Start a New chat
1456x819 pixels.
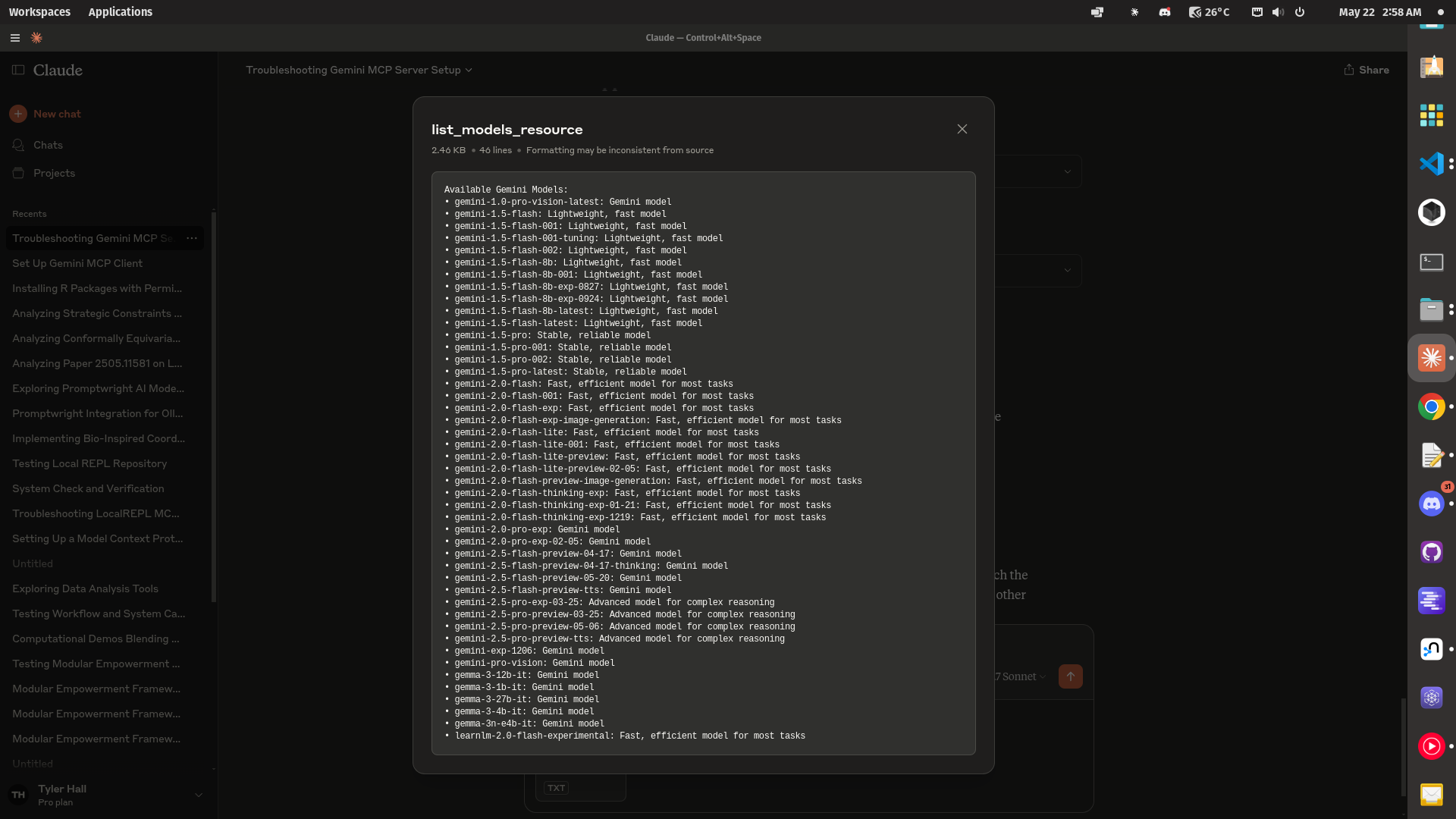45,114
